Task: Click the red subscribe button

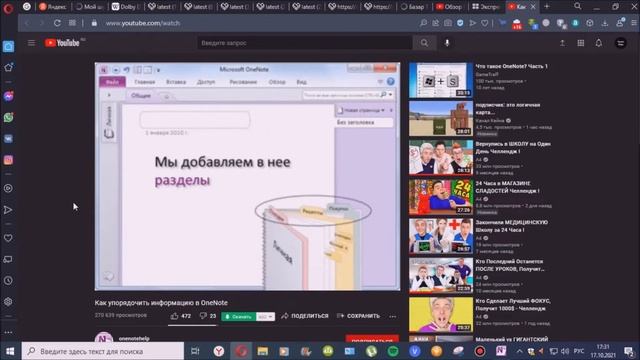Action: 372,339
